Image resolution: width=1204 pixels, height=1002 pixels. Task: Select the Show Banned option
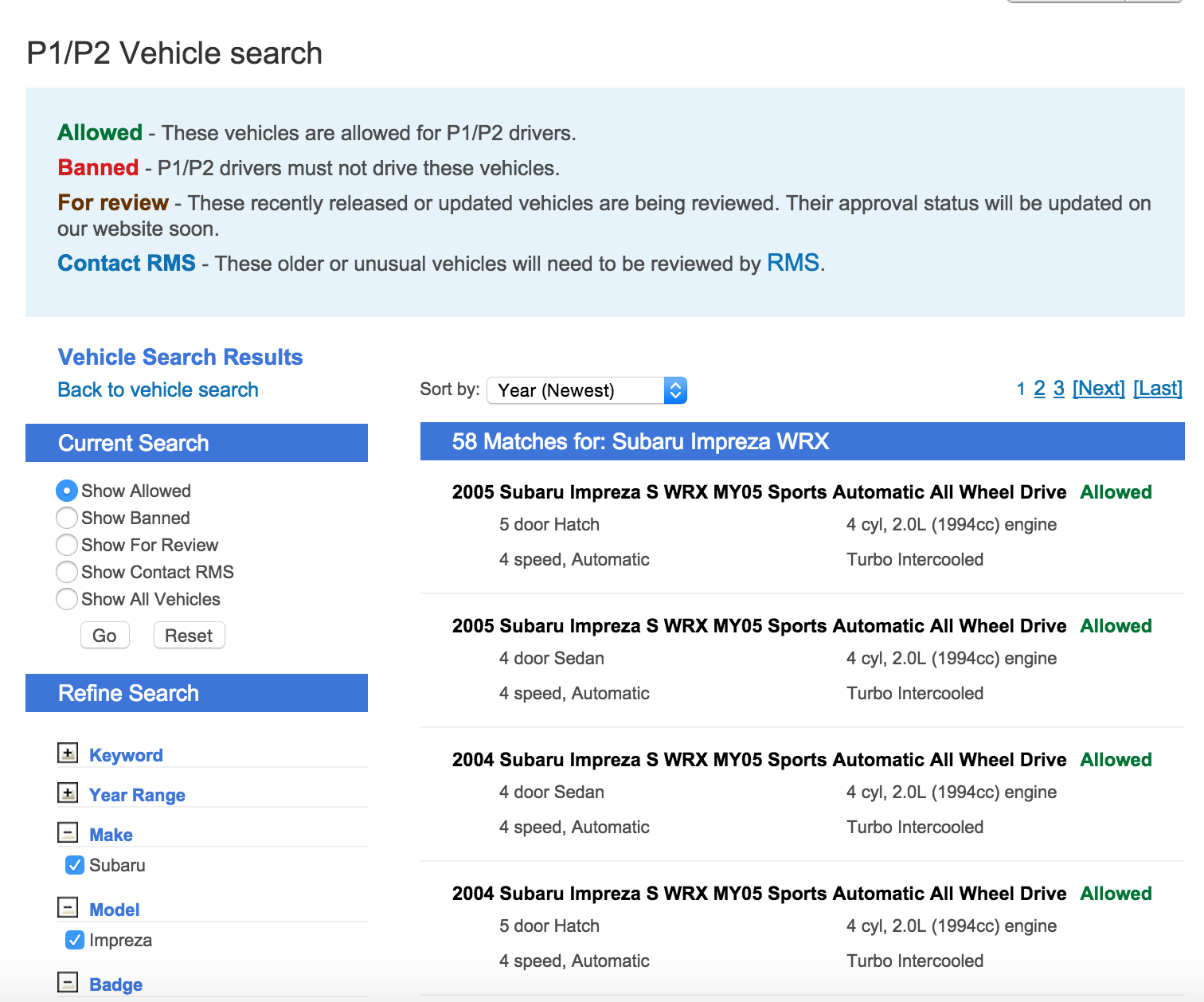point(67,518)
